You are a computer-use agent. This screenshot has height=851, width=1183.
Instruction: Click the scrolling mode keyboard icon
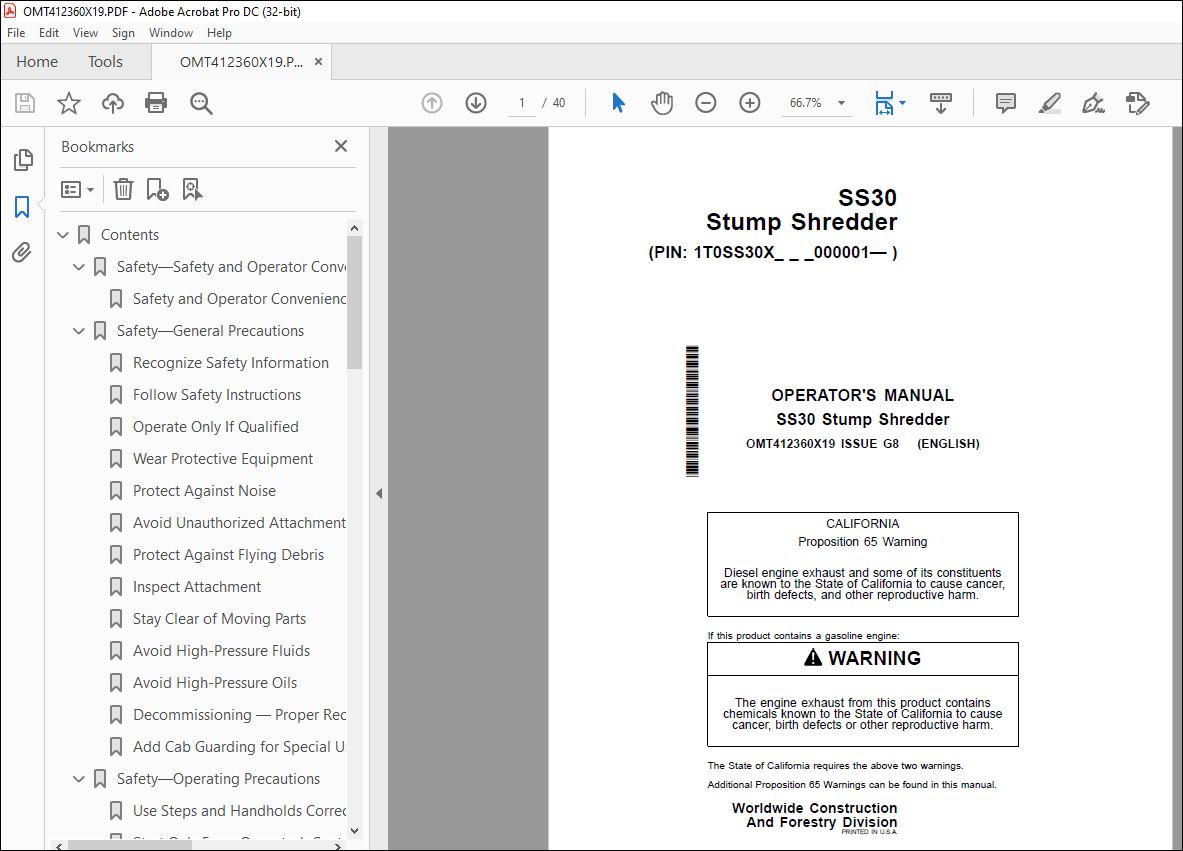point(940,103)
